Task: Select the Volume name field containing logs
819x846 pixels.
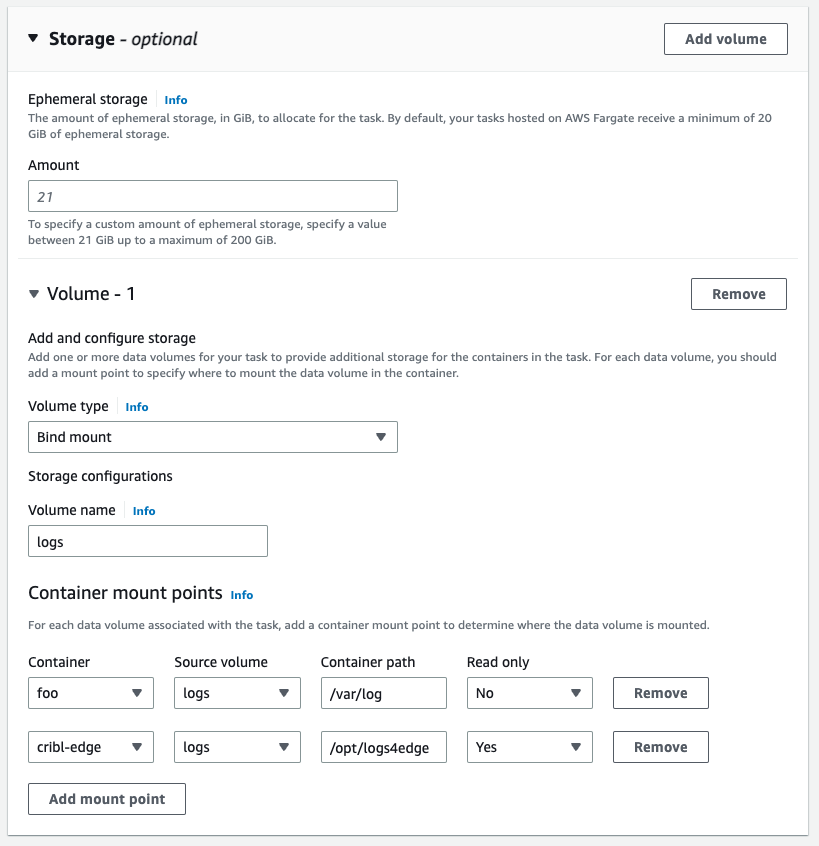Action: click(147, 540)
